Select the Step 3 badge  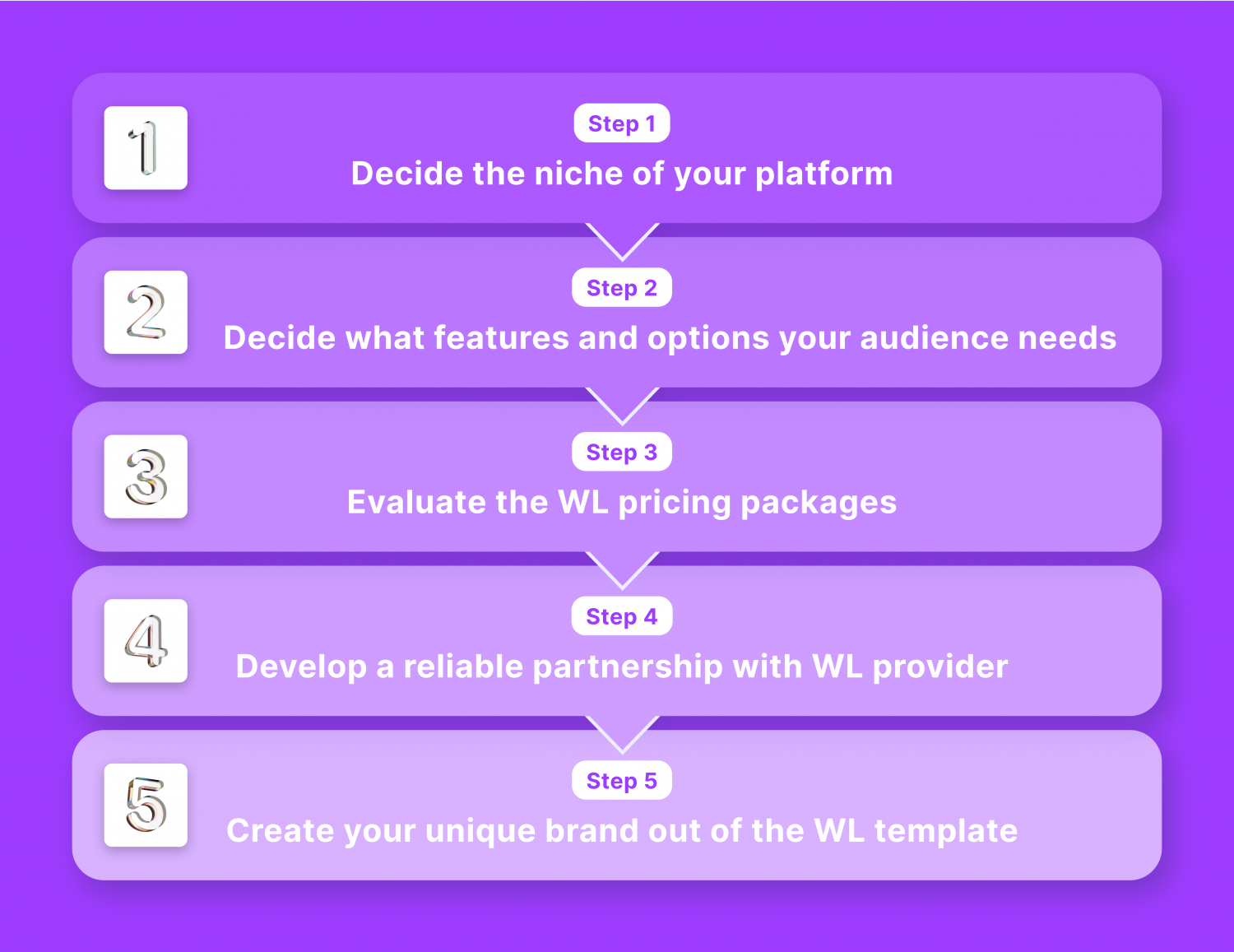pos(622,452)
